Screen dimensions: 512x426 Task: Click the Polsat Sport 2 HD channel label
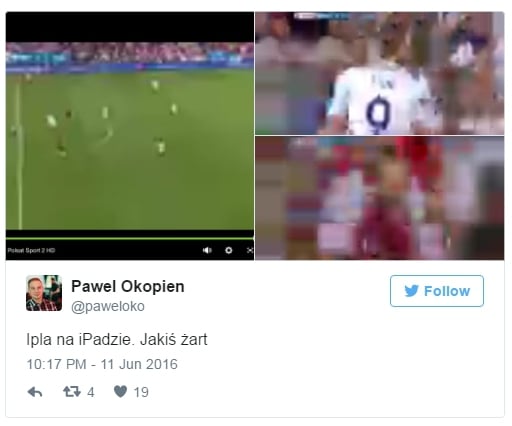31,250
